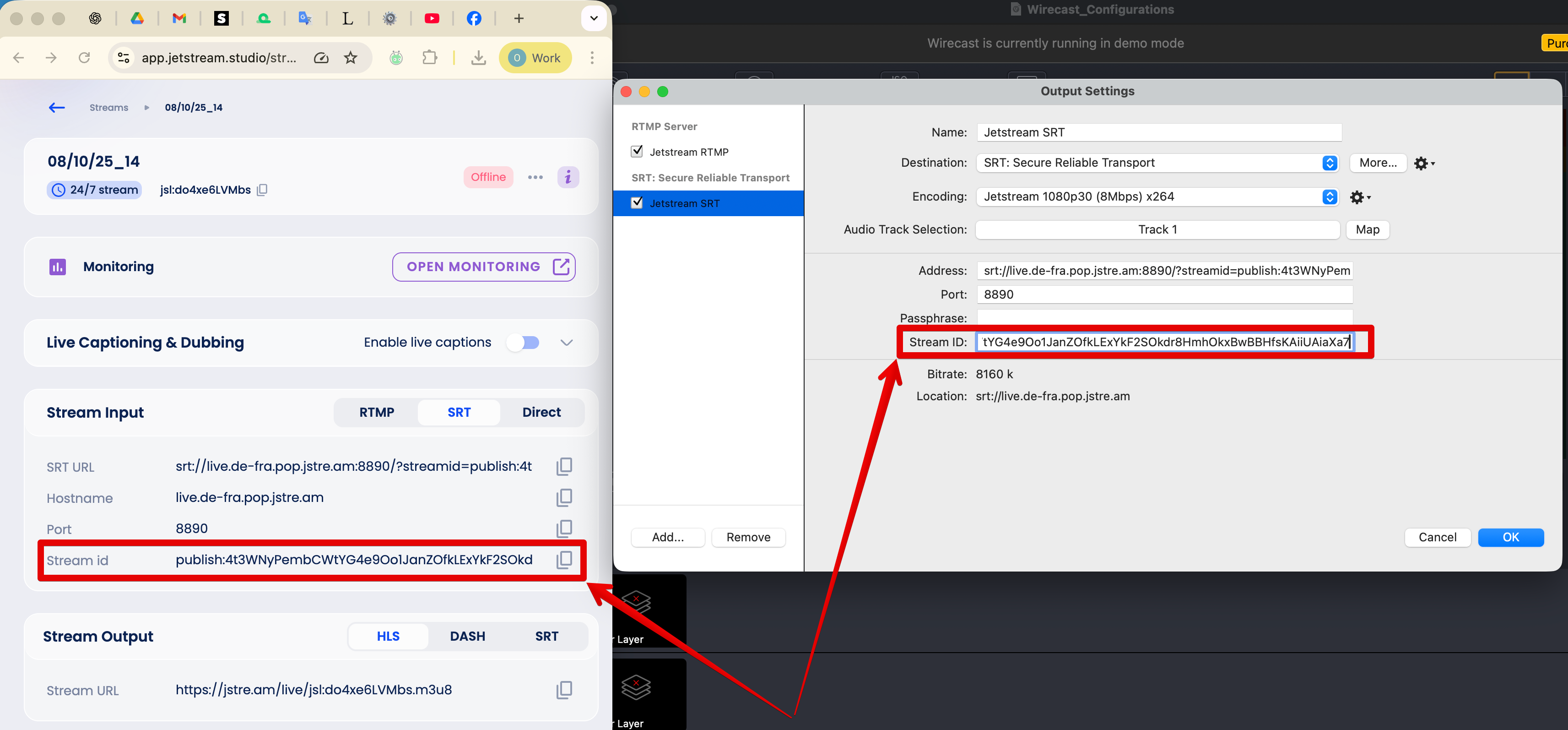The height and width of the screenshot is (730, 1568).
Task: Copy the jsl:do4xe6LVMbs stream key
Action: [x=262, y=190]
